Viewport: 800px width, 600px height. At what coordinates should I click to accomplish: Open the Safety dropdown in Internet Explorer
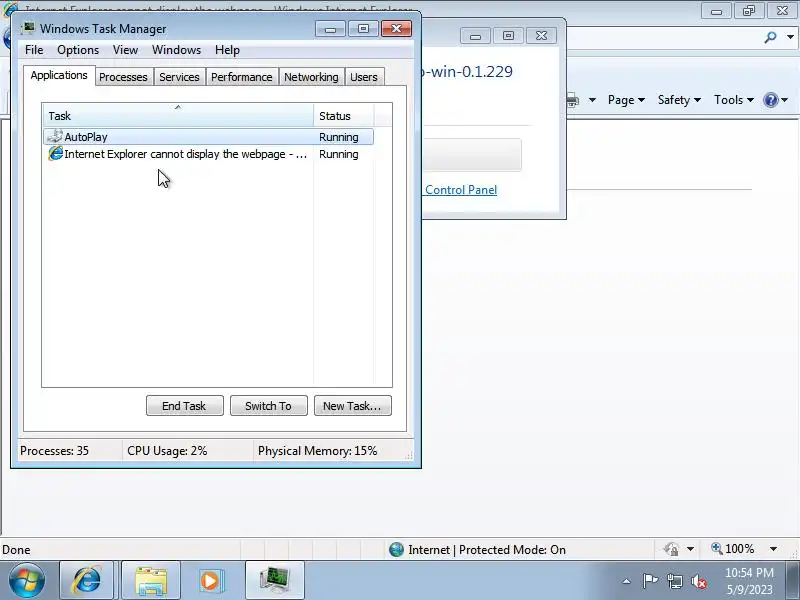click(679, 100)
